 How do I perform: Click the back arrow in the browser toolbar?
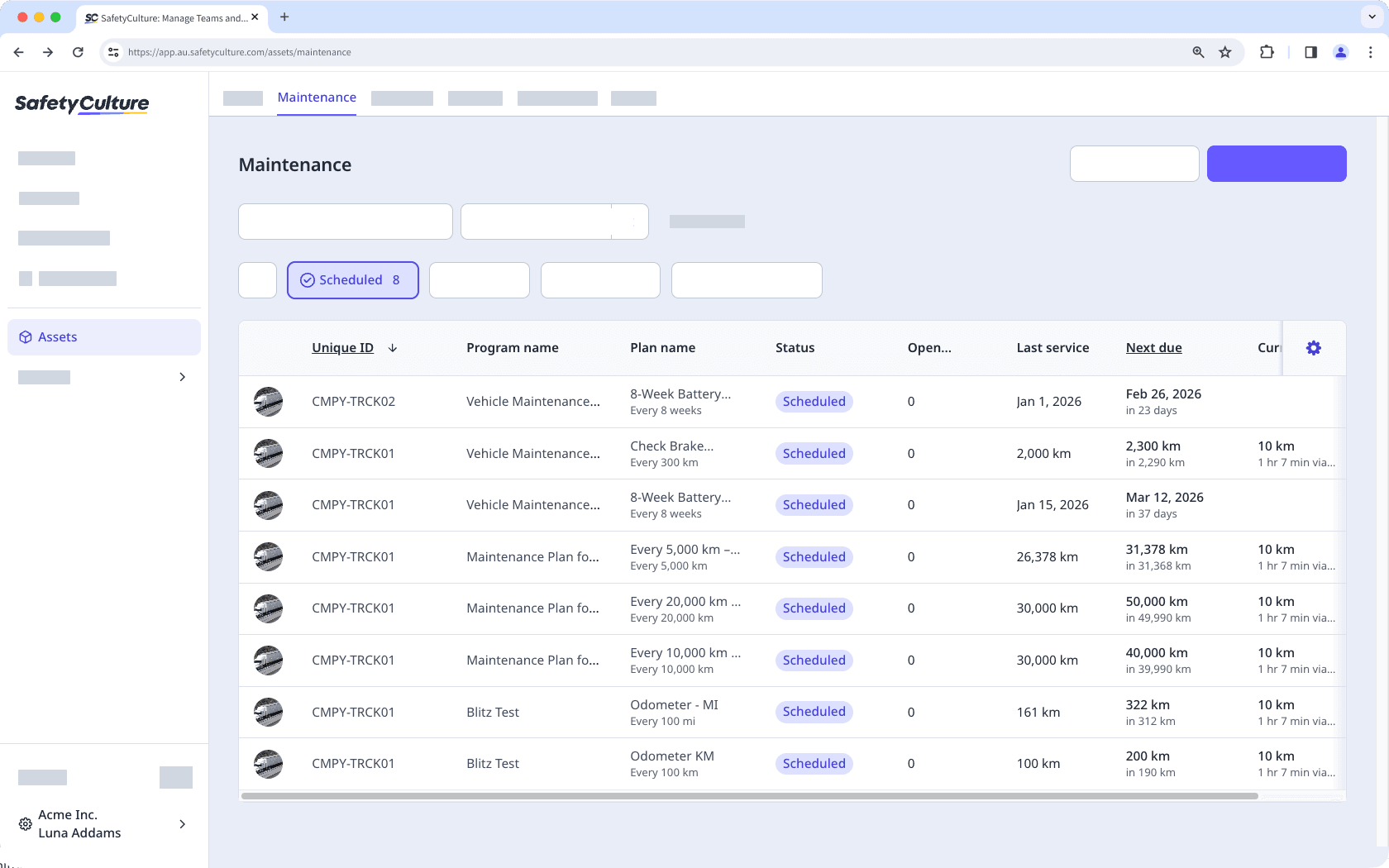18,51
